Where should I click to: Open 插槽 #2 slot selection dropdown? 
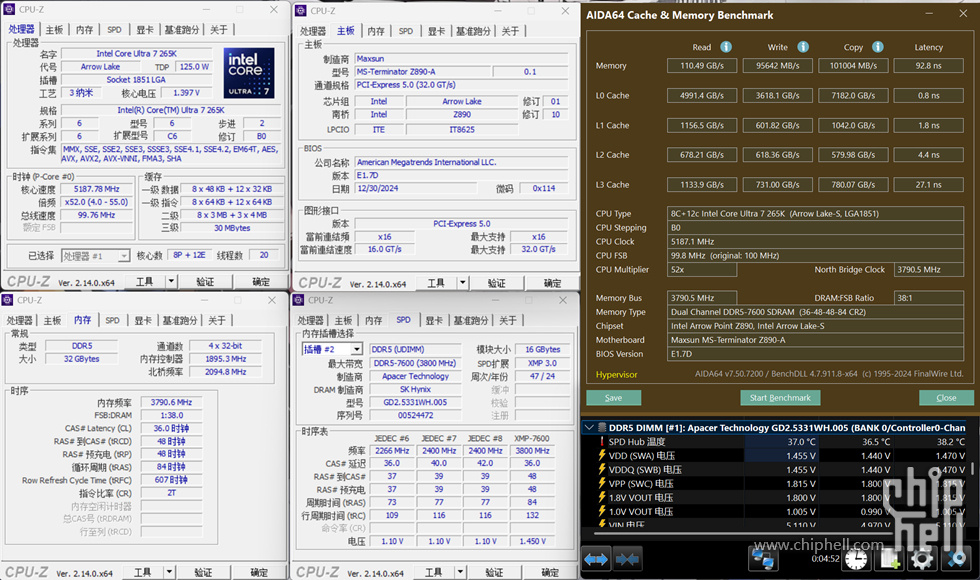[x=357, y=349]
